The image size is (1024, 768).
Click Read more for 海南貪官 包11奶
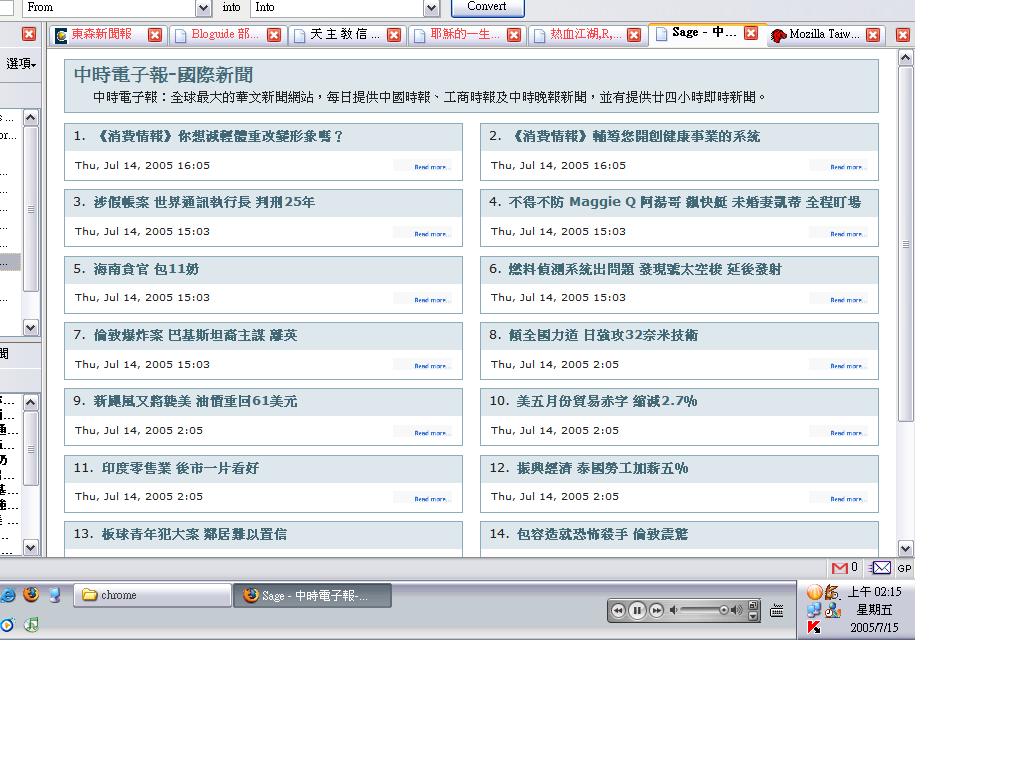(x=431, y=300)
